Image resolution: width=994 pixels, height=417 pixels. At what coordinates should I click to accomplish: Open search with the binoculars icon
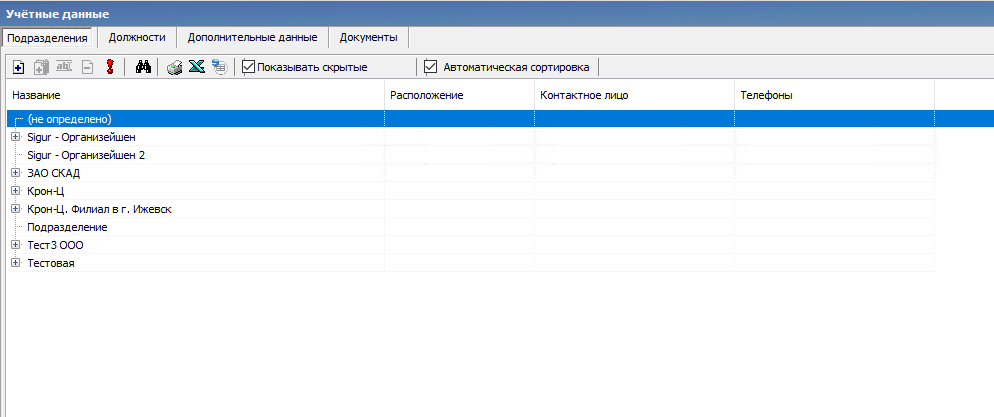143,67
